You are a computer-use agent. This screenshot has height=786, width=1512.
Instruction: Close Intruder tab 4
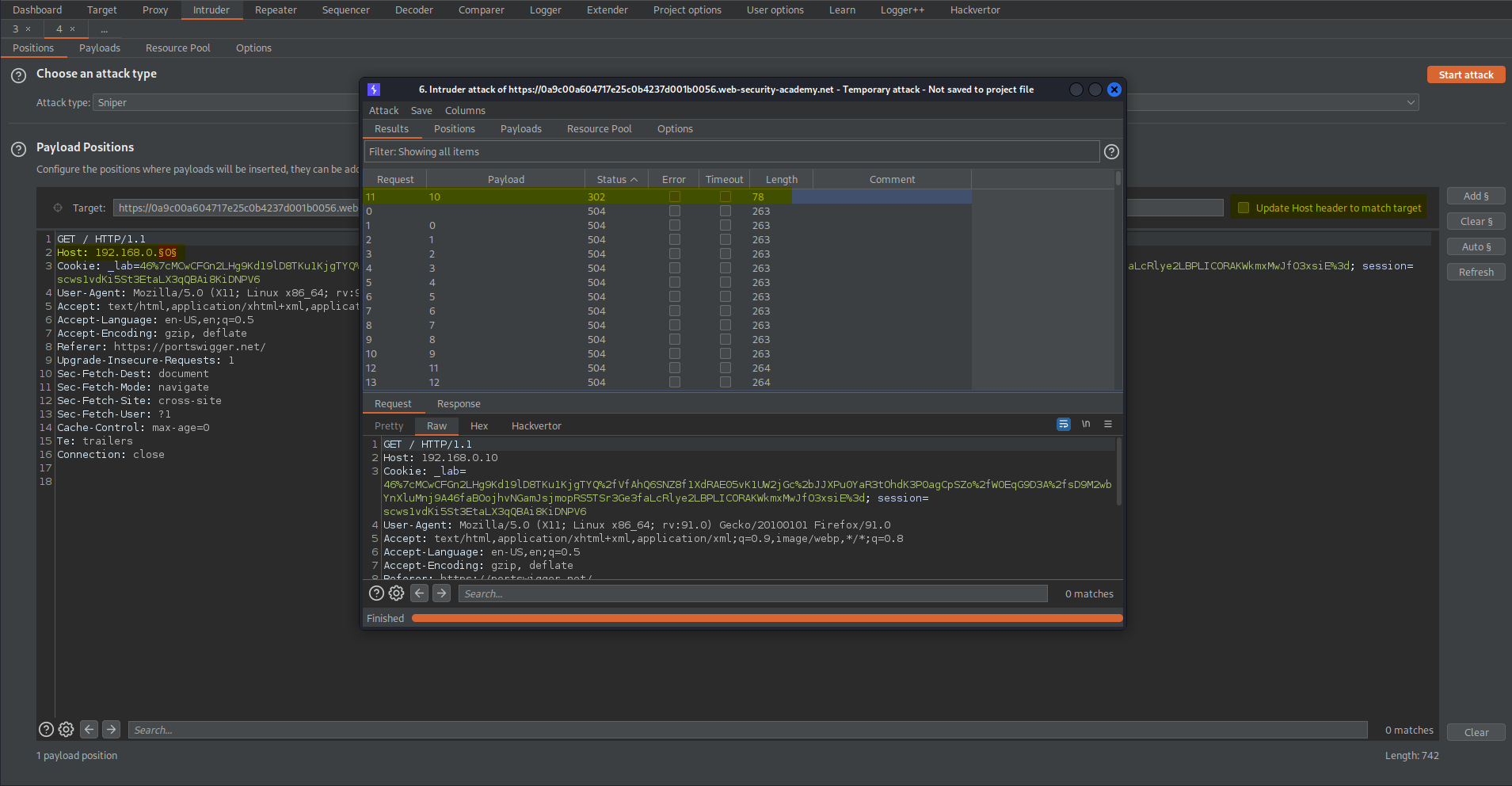click(x=73, y=29)
